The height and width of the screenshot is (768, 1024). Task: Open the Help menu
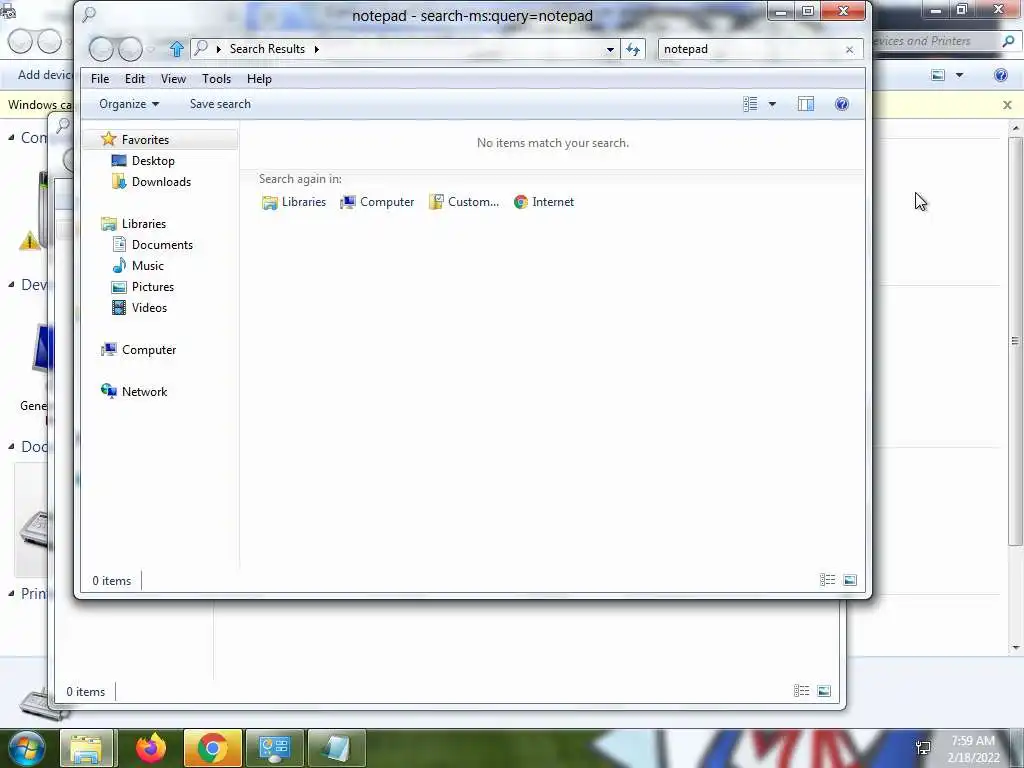(x=259, y=78)
